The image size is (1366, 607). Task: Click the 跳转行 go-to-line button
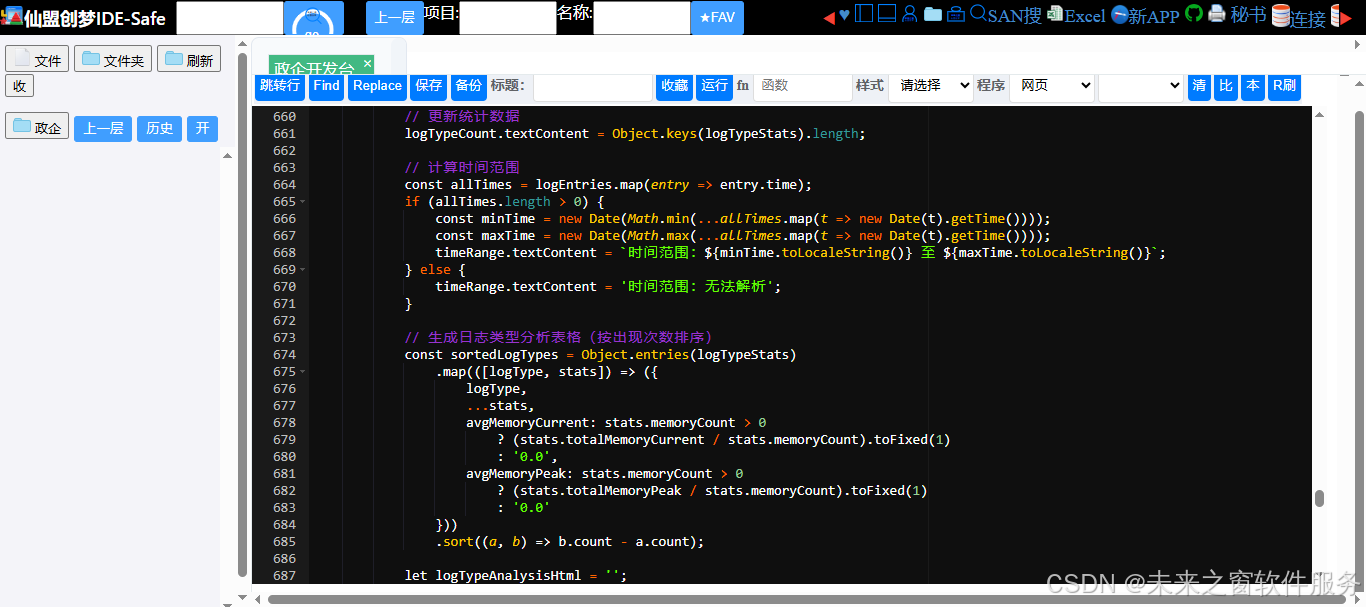click(x=280, y=86)
